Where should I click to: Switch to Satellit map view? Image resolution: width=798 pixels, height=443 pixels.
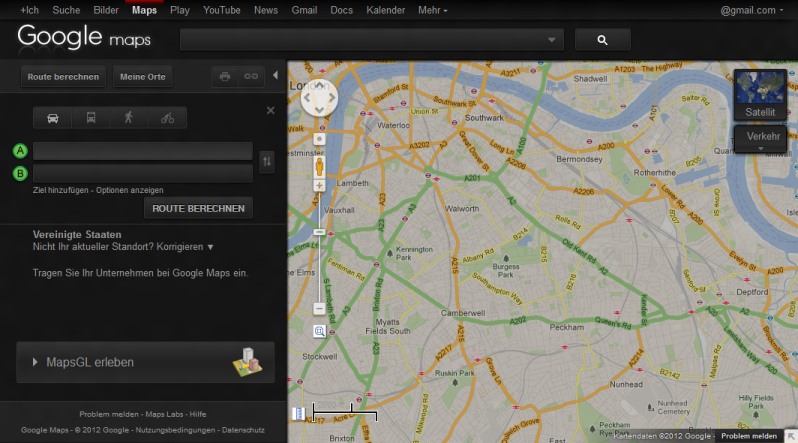click(x=760, y=95)
